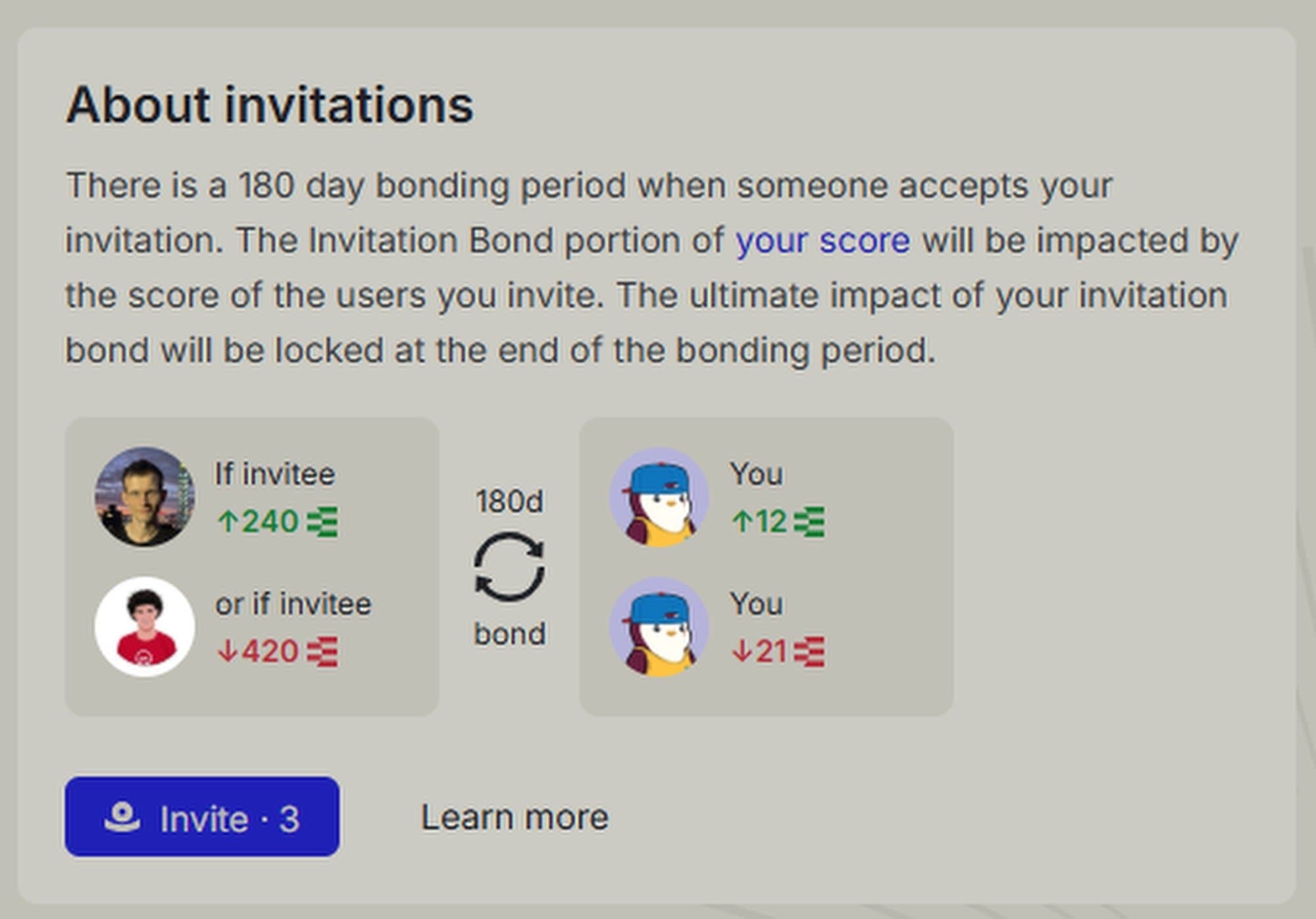Click the red down arrow before 420
1316x919 pixels.
pyautogui.click(x=227, y=652)
